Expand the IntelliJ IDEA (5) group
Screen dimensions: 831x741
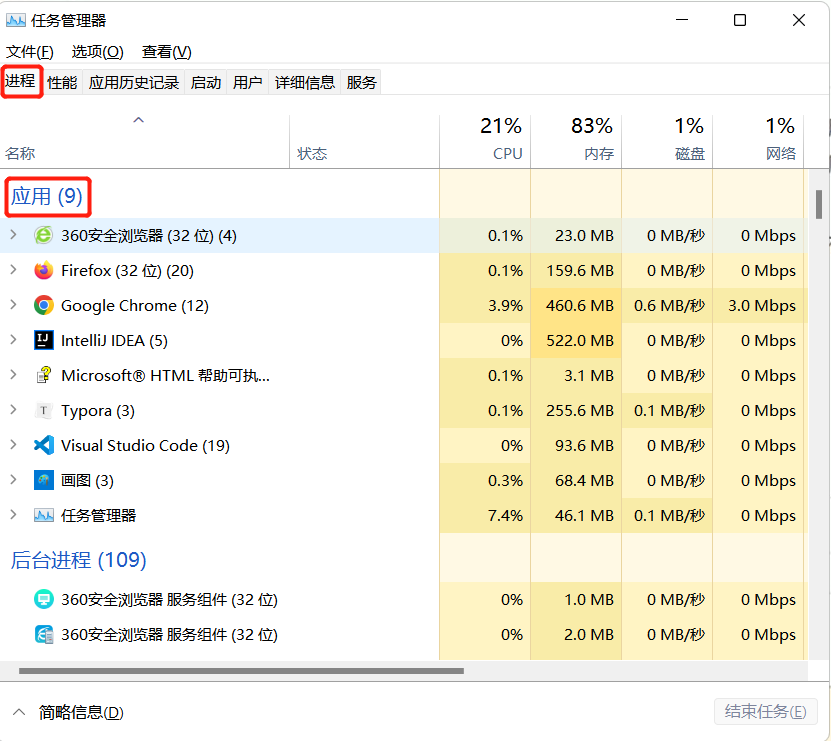[x=13, y=340]
